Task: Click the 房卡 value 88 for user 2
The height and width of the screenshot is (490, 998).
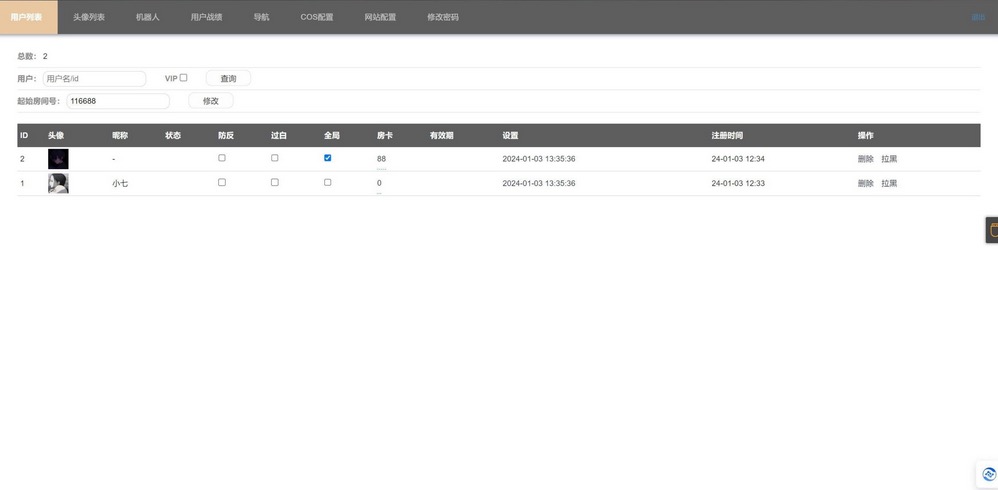Action: 381,159
